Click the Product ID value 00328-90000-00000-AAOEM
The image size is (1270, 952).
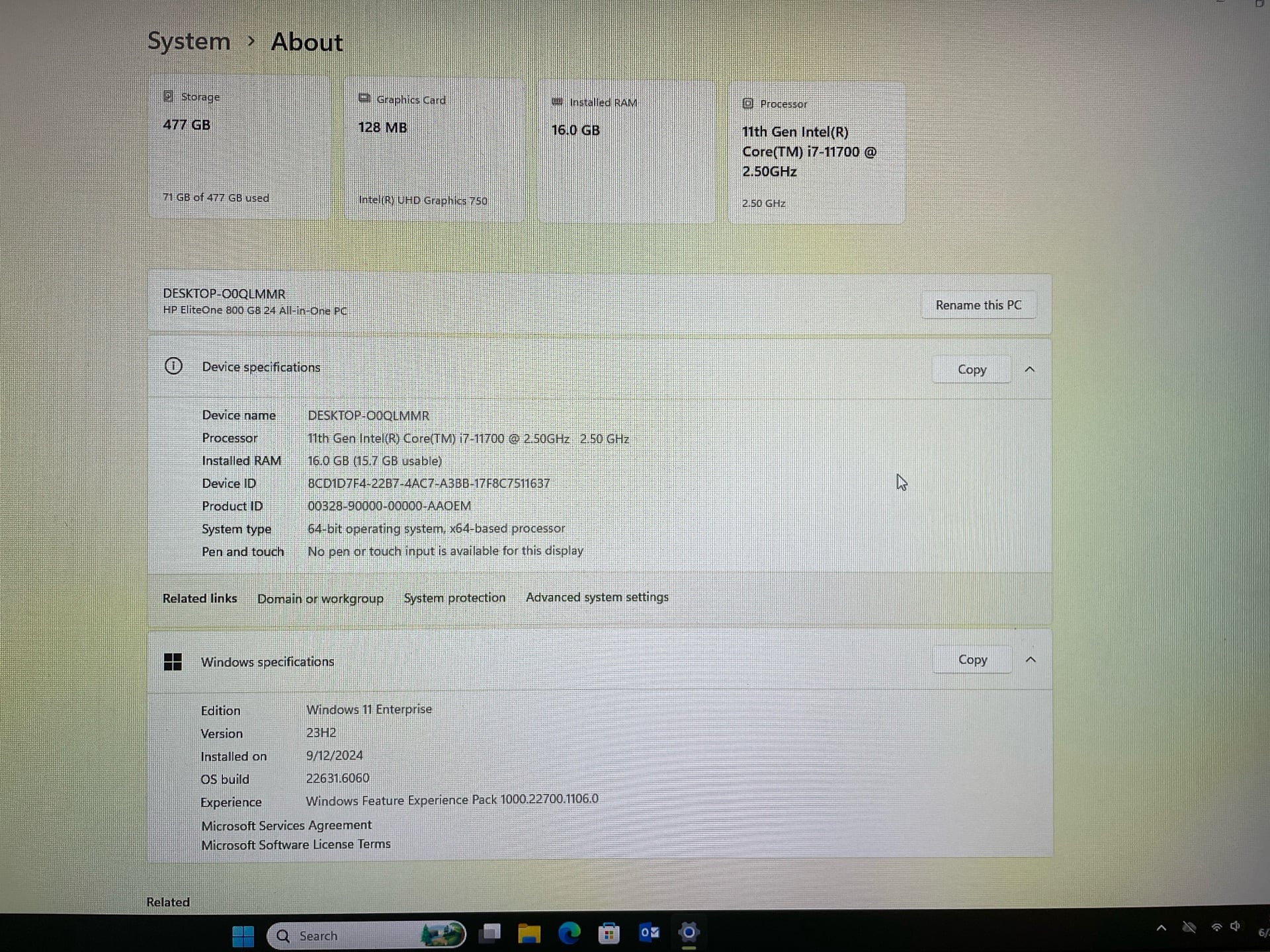(x=390, y=506)
